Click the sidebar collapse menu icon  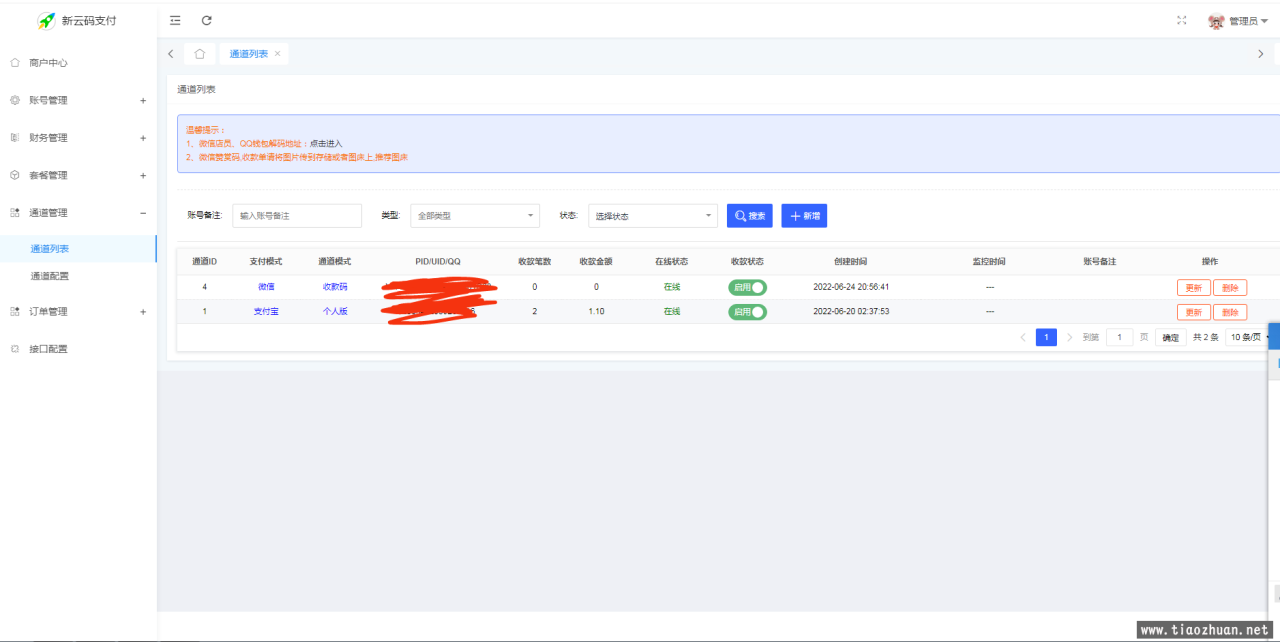[x=176, y=21]
